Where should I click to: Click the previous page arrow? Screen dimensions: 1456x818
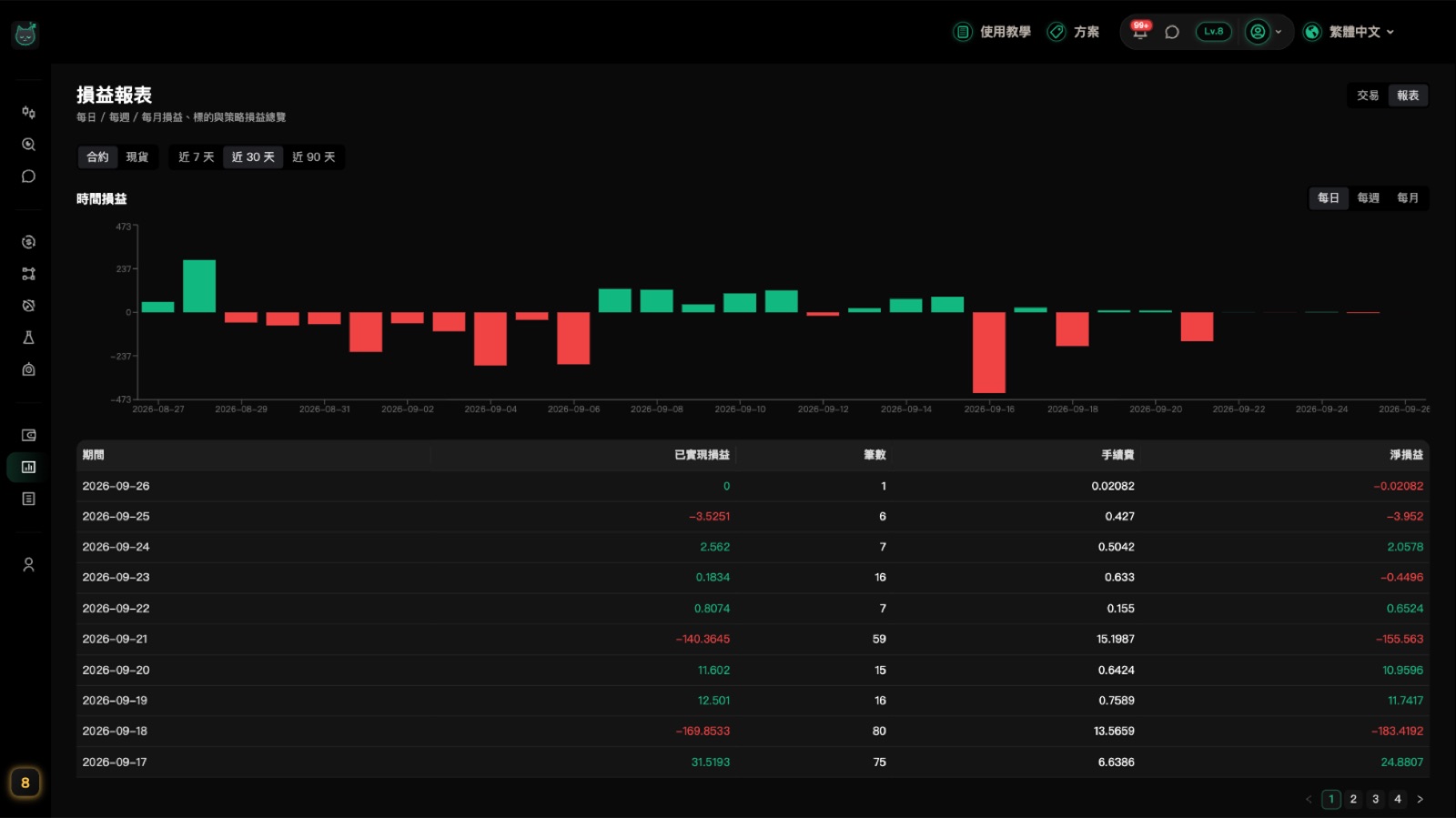1309,799
